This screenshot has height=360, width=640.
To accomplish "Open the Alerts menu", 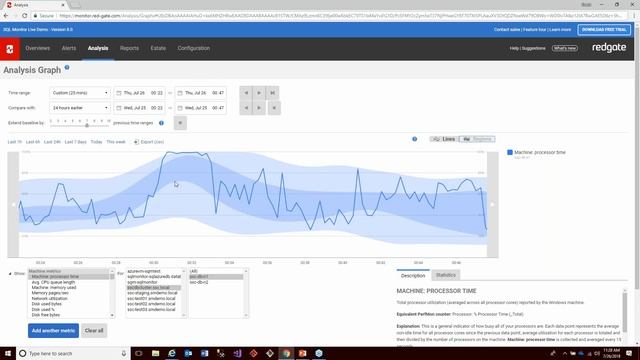I will 69,48.
